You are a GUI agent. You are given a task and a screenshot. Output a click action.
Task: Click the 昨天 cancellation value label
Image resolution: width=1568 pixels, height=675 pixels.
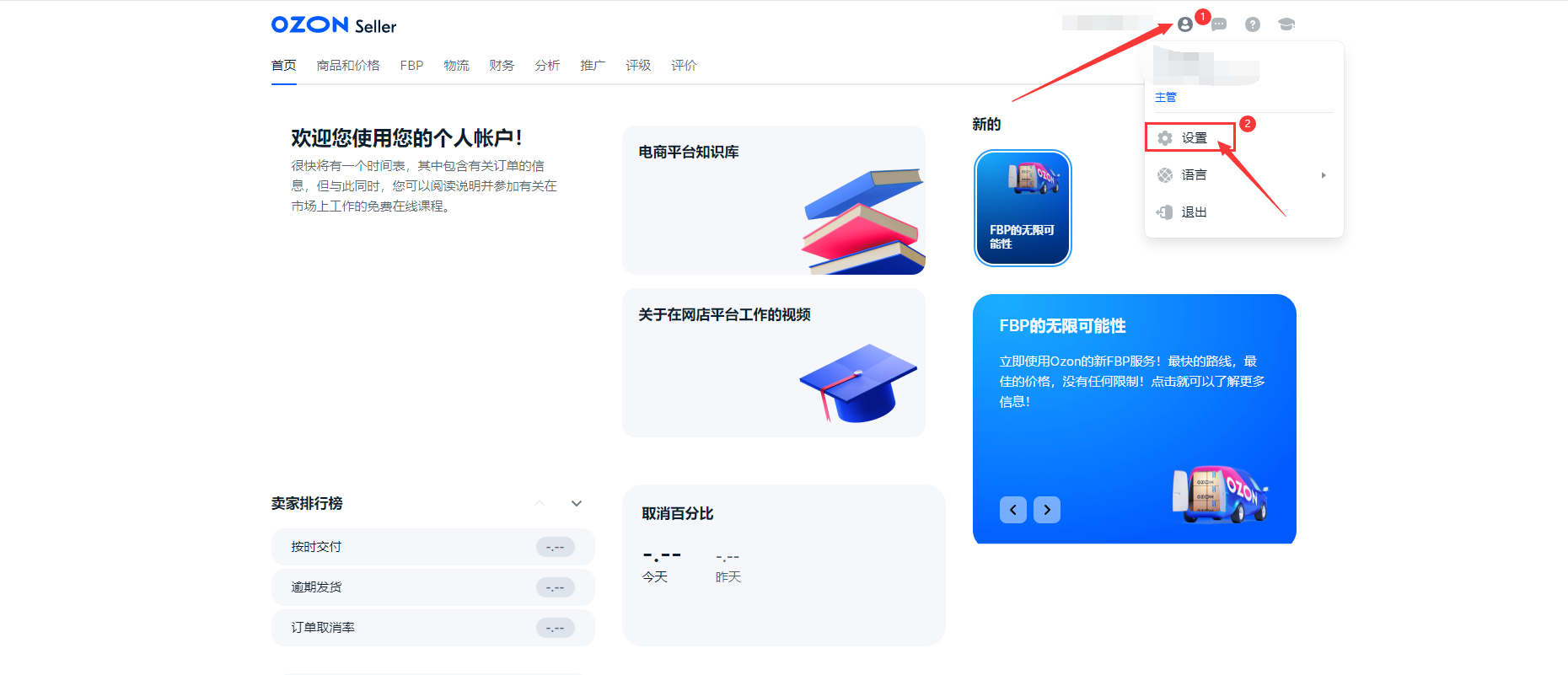point(728,576)
